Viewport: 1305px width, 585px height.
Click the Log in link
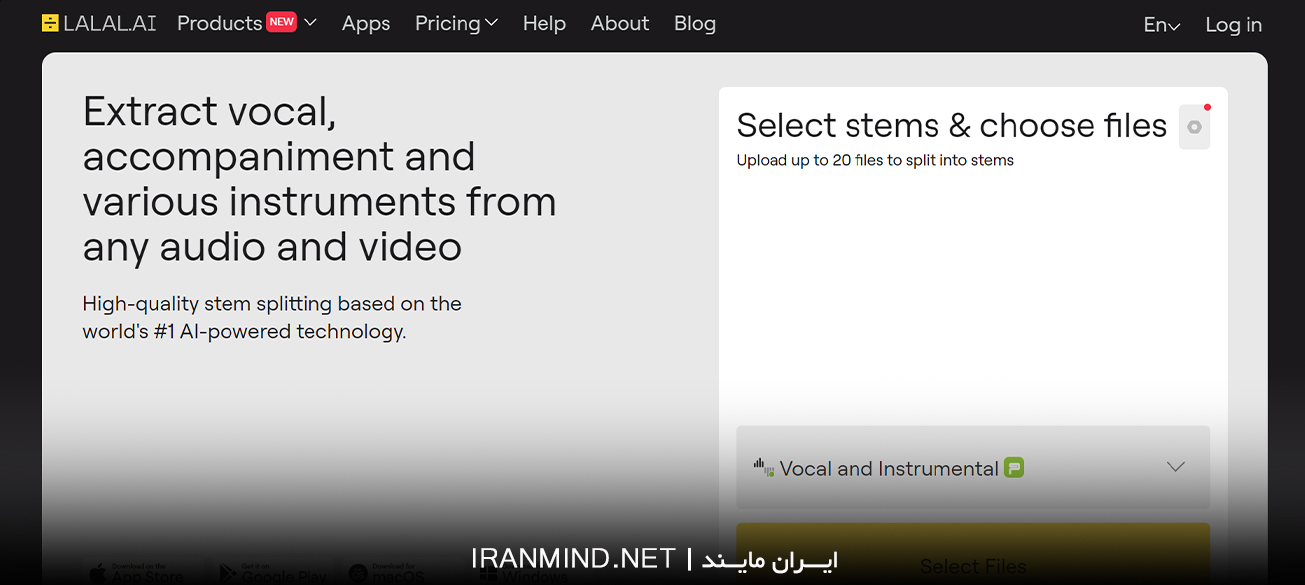1233,24
